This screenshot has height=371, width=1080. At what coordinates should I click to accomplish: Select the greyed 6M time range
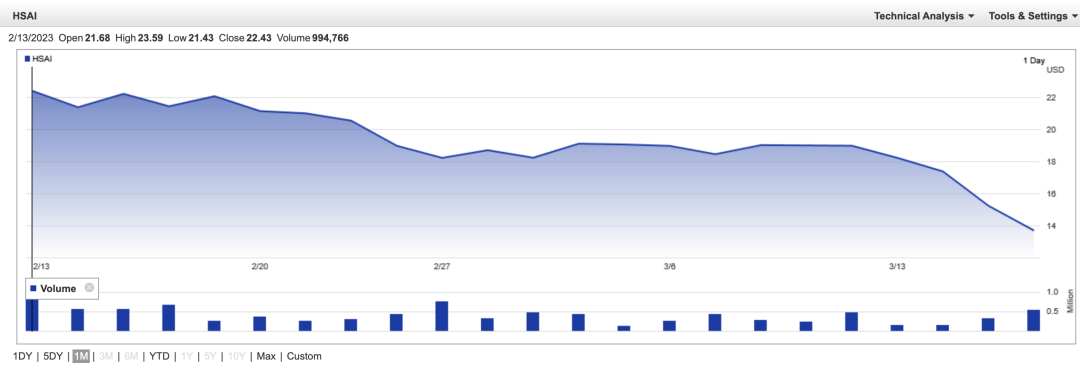point(131,357)
